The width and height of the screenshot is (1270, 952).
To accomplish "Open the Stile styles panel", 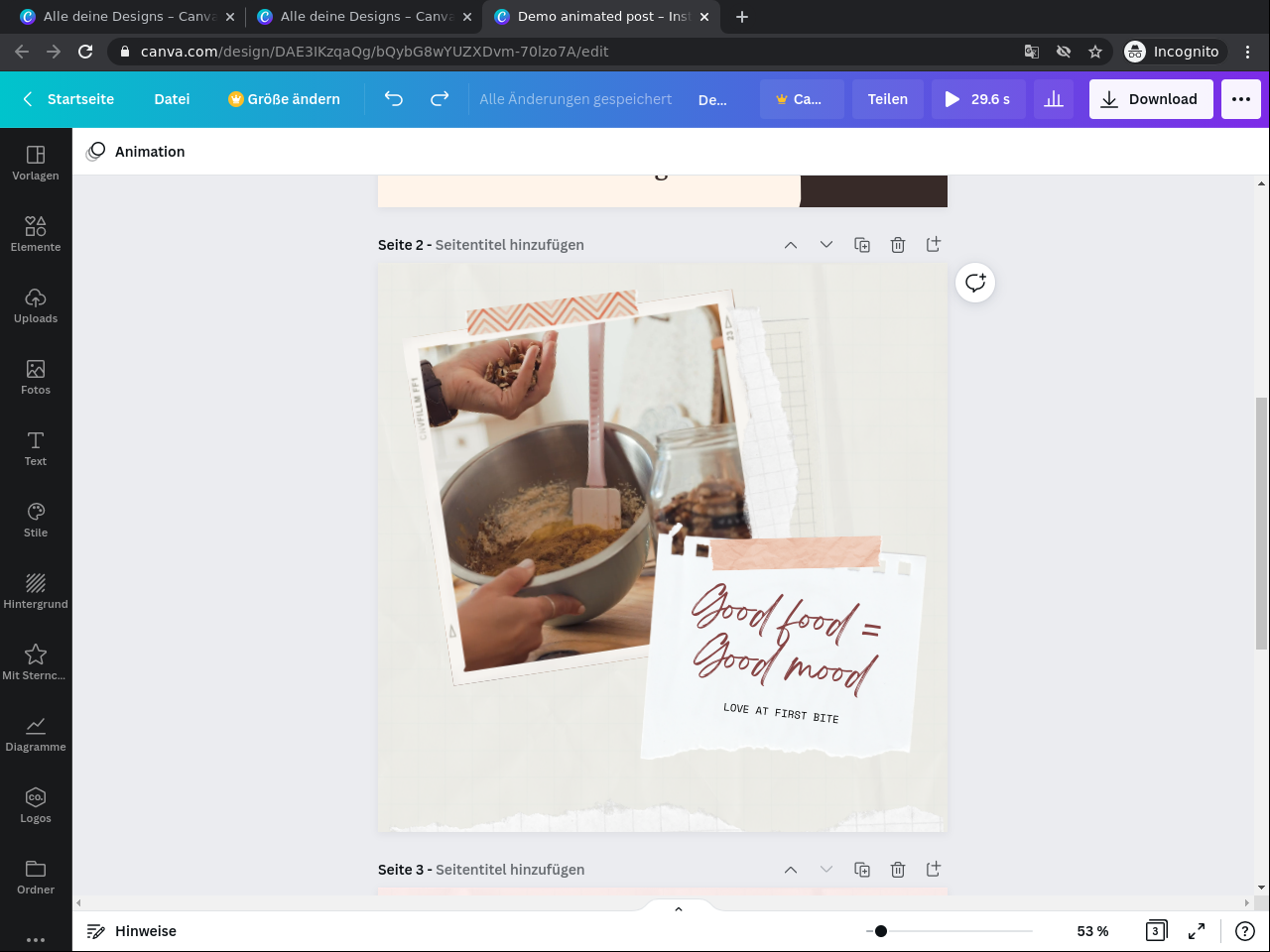I will tap(36, 521).
